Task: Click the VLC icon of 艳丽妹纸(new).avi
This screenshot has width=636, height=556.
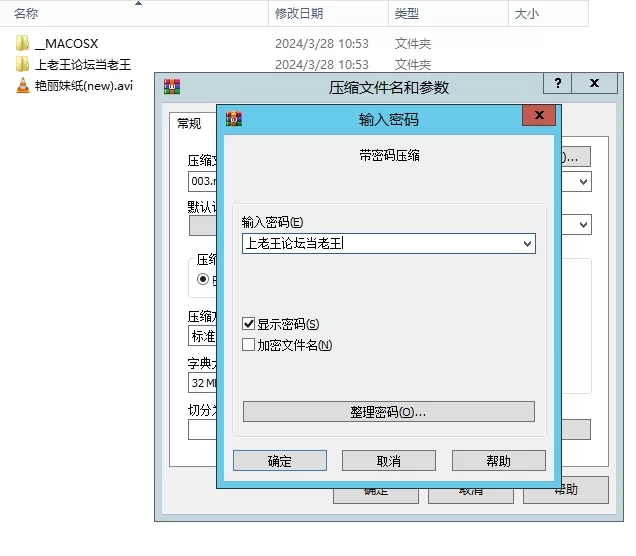Action: [x=23, y=85]
